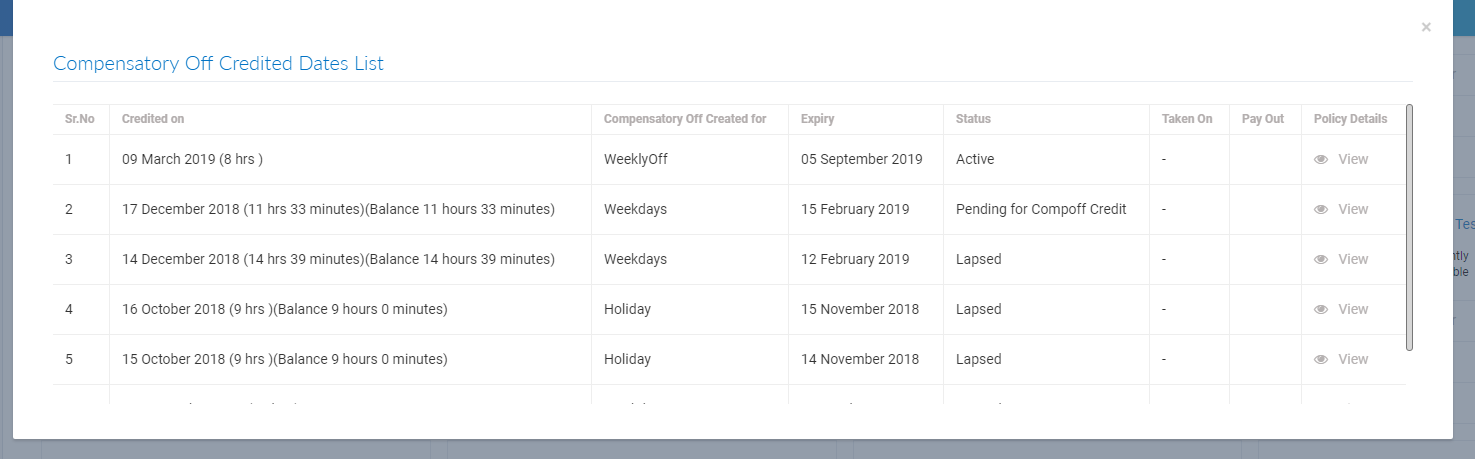Close the Compensatory Off dialog with X

pos(1426,28)
